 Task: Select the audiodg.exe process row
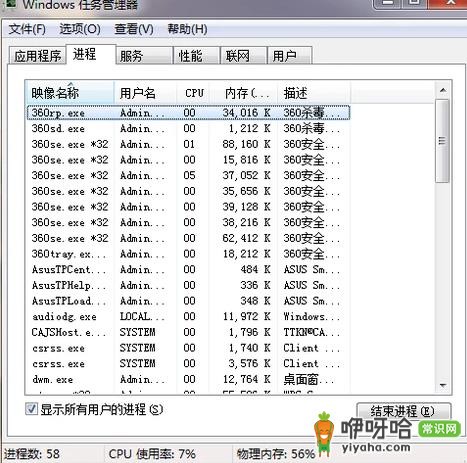pyautogui.click(x=188, y=316)
